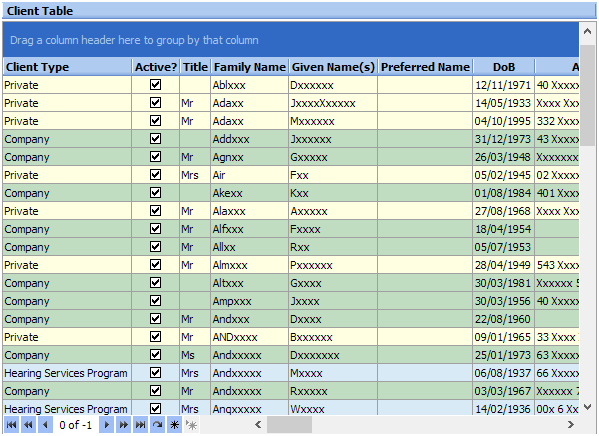Select the family name cell Agnxx
The width and height of the screenshot is (599, 436).
tap(249, 157)
